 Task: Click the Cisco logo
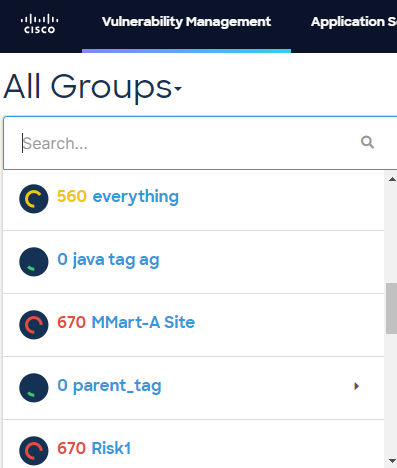(x=39, y=23)
